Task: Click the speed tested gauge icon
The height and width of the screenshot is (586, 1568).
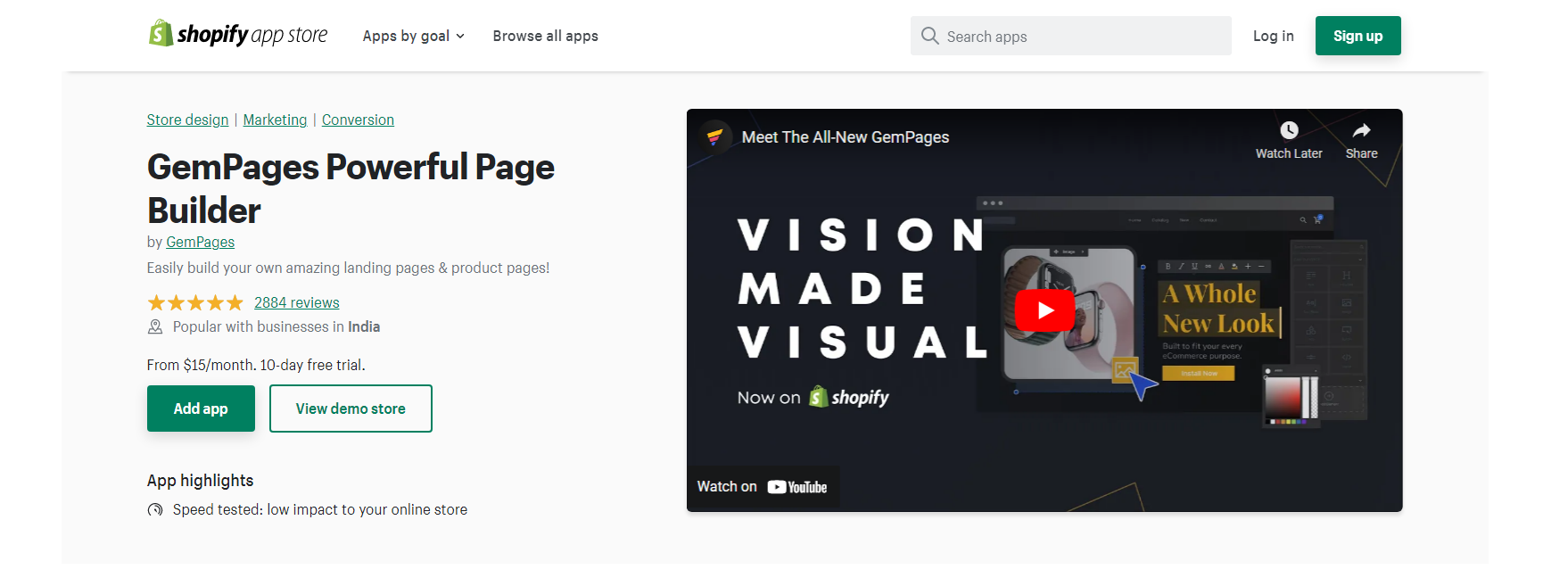Action: (155, 510)
